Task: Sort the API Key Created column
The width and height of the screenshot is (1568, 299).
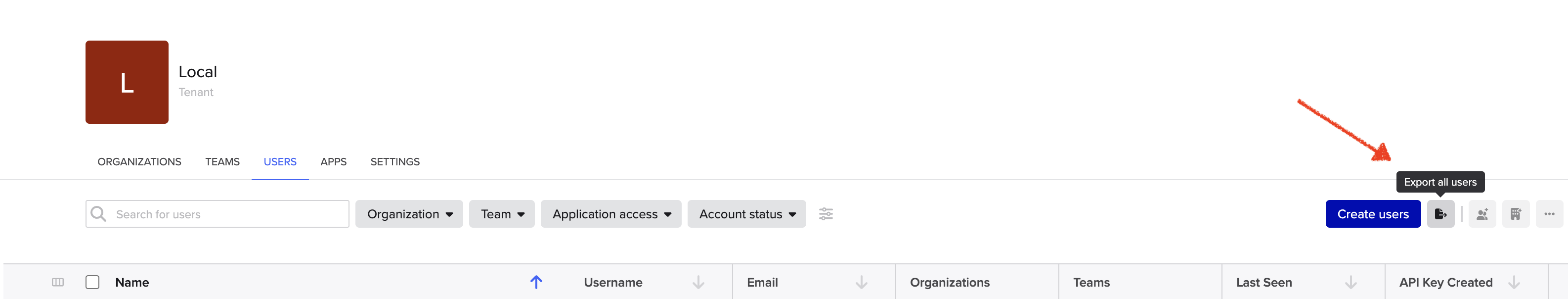Action: (1514, 282)
